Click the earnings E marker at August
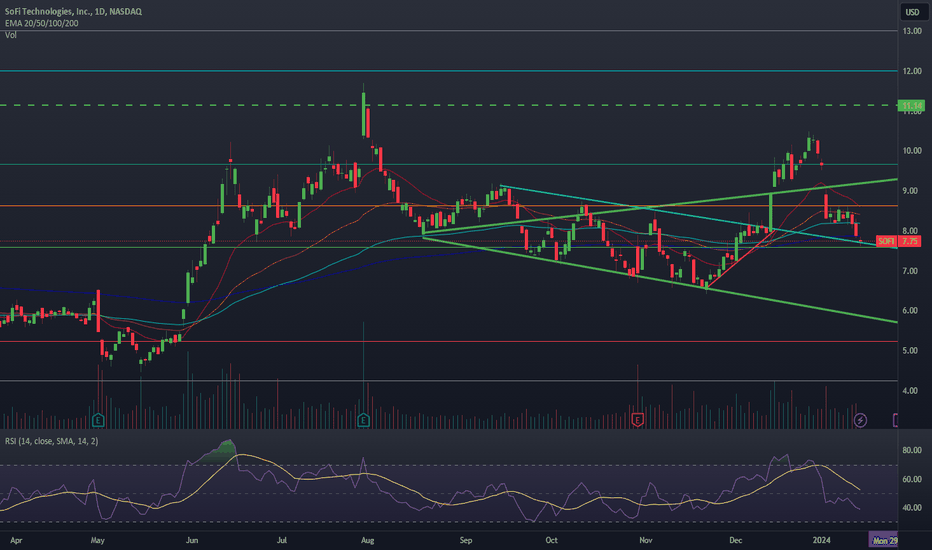The height and width of the screenshot is (550, 932). 364,420
